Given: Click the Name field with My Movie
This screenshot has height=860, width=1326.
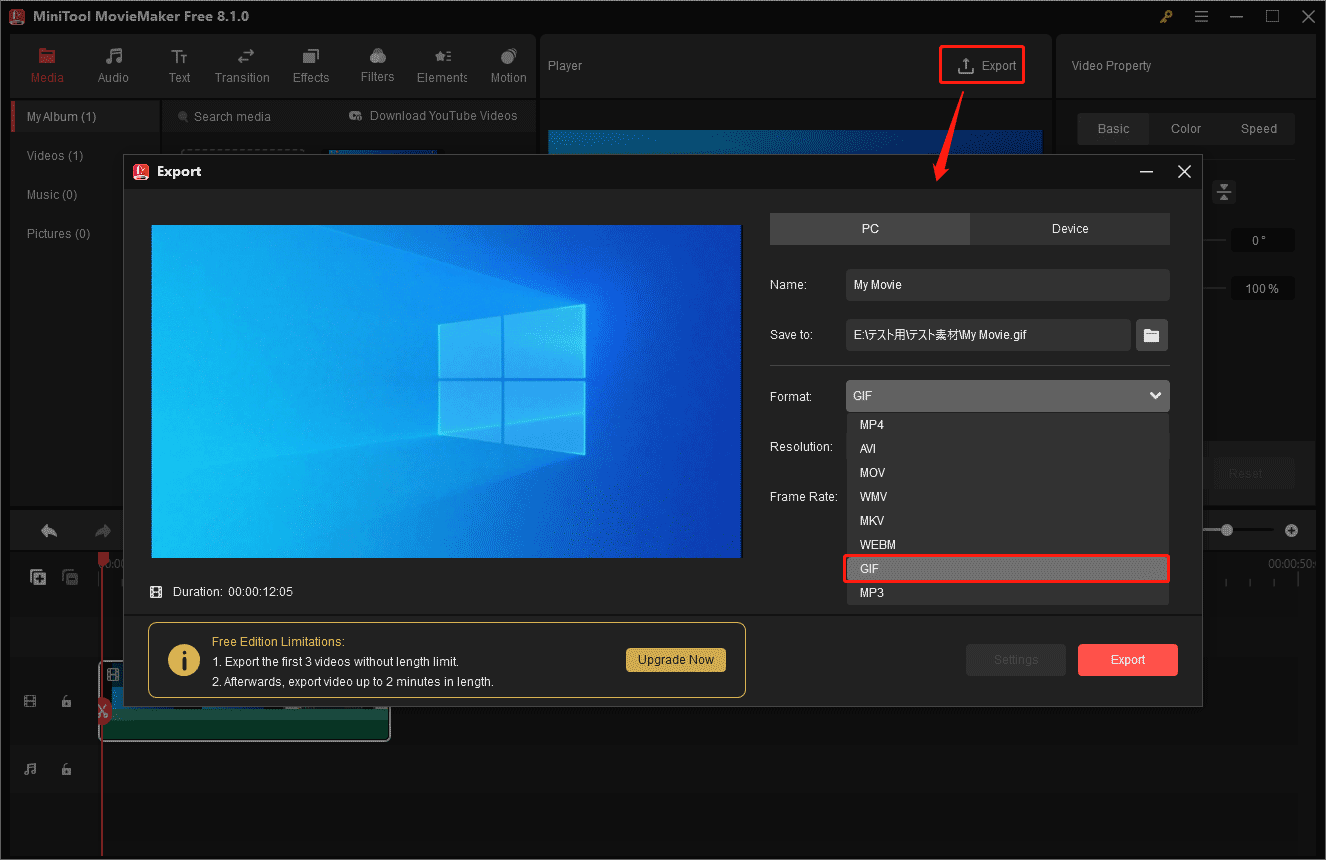Looking at the screenshot, I should 1008,285.
